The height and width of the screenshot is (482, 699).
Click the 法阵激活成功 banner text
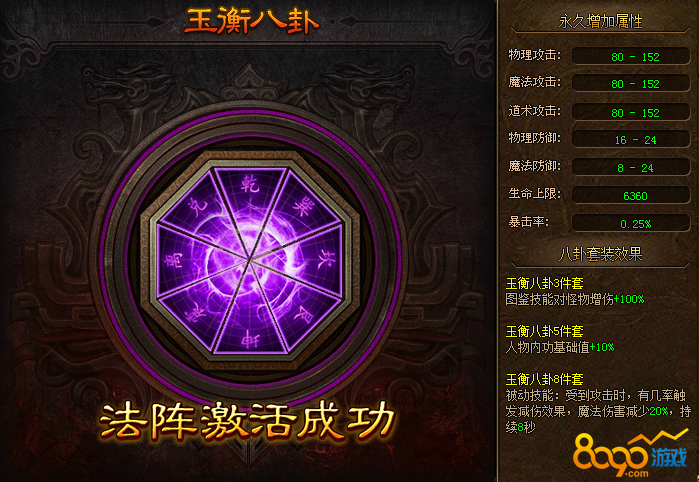[247, 420]
